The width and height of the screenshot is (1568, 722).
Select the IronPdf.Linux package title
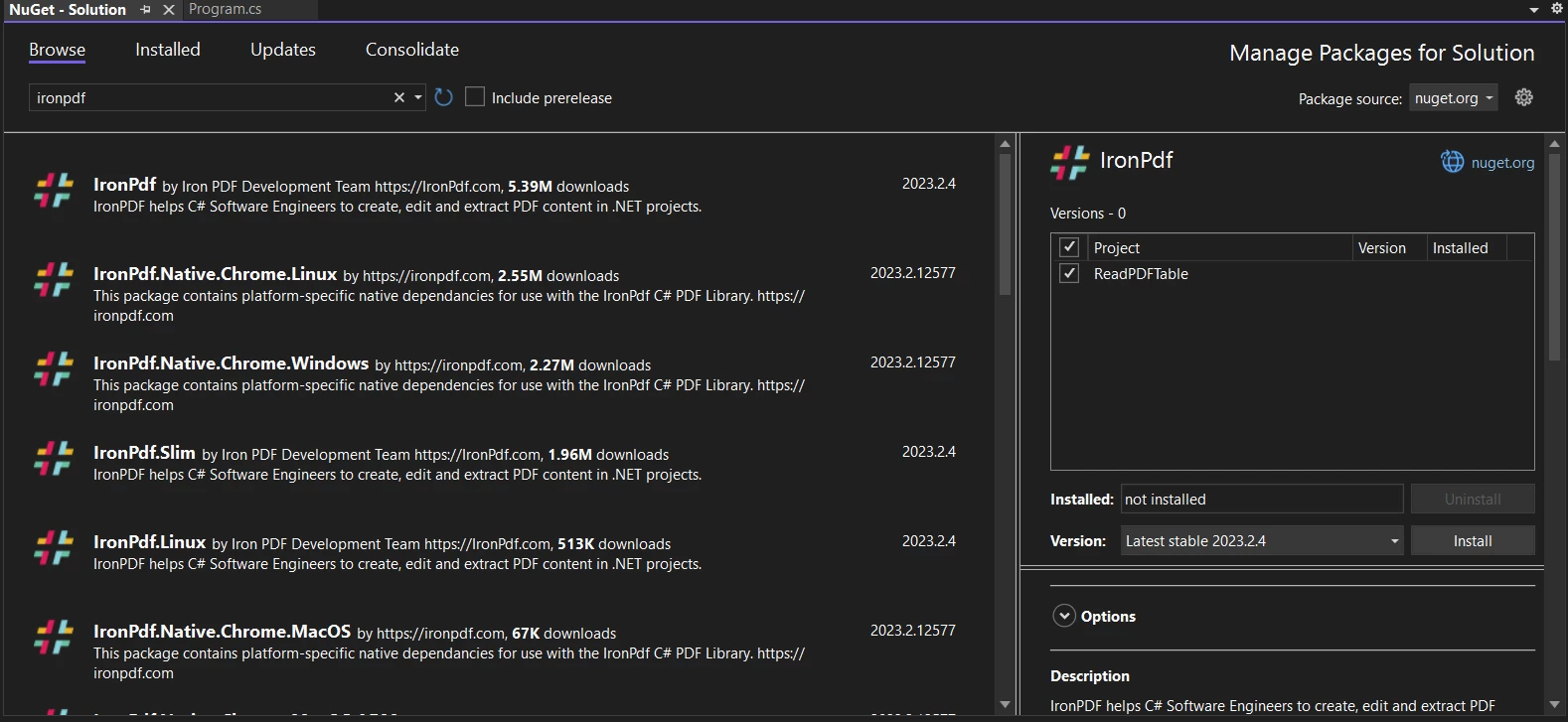pos(149,542)
